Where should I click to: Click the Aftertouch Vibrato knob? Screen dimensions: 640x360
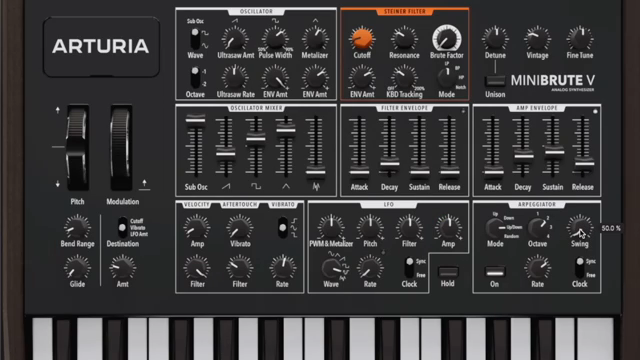tap(240, 227)
